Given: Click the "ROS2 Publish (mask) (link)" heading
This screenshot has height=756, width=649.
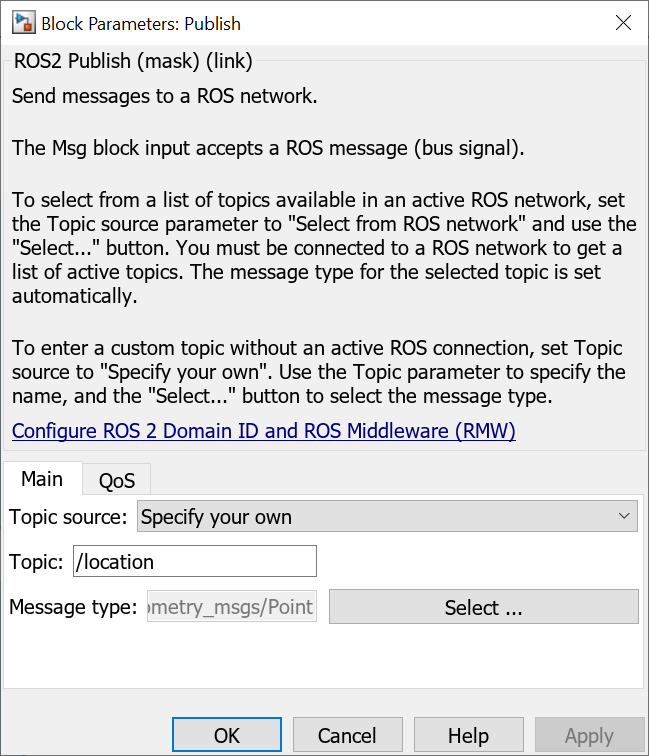Looking at the screenshot, I should [133, 61].
